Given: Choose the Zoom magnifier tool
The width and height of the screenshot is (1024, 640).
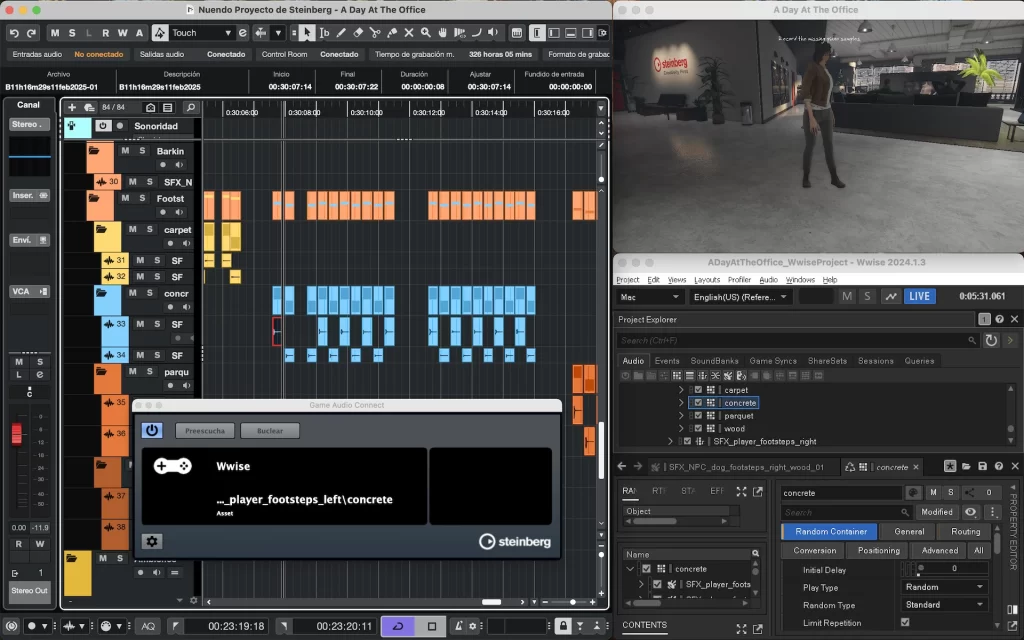Looking at the screenshot, I should point(426,33).
